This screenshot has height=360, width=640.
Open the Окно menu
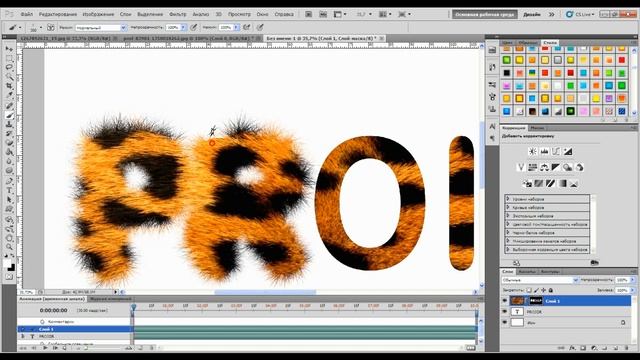(262, 14)
